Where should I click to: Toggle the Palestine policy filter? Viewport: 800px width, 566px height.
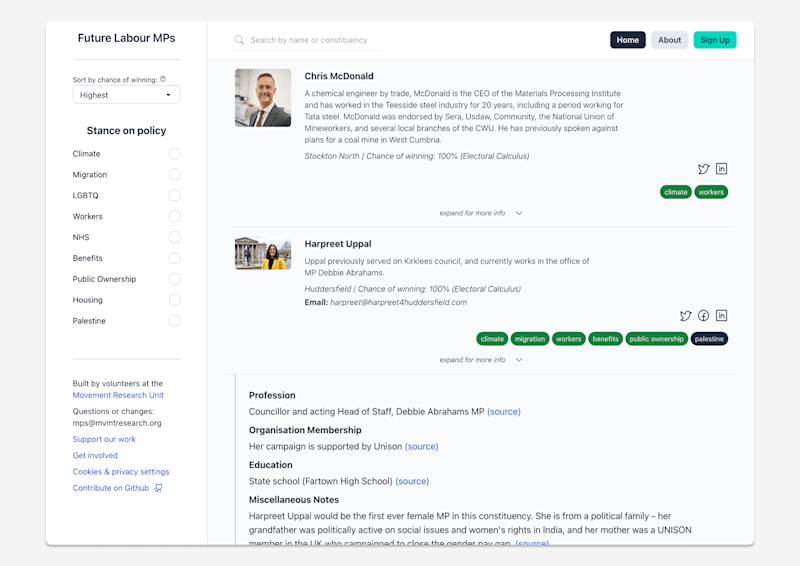coord(174,321)
